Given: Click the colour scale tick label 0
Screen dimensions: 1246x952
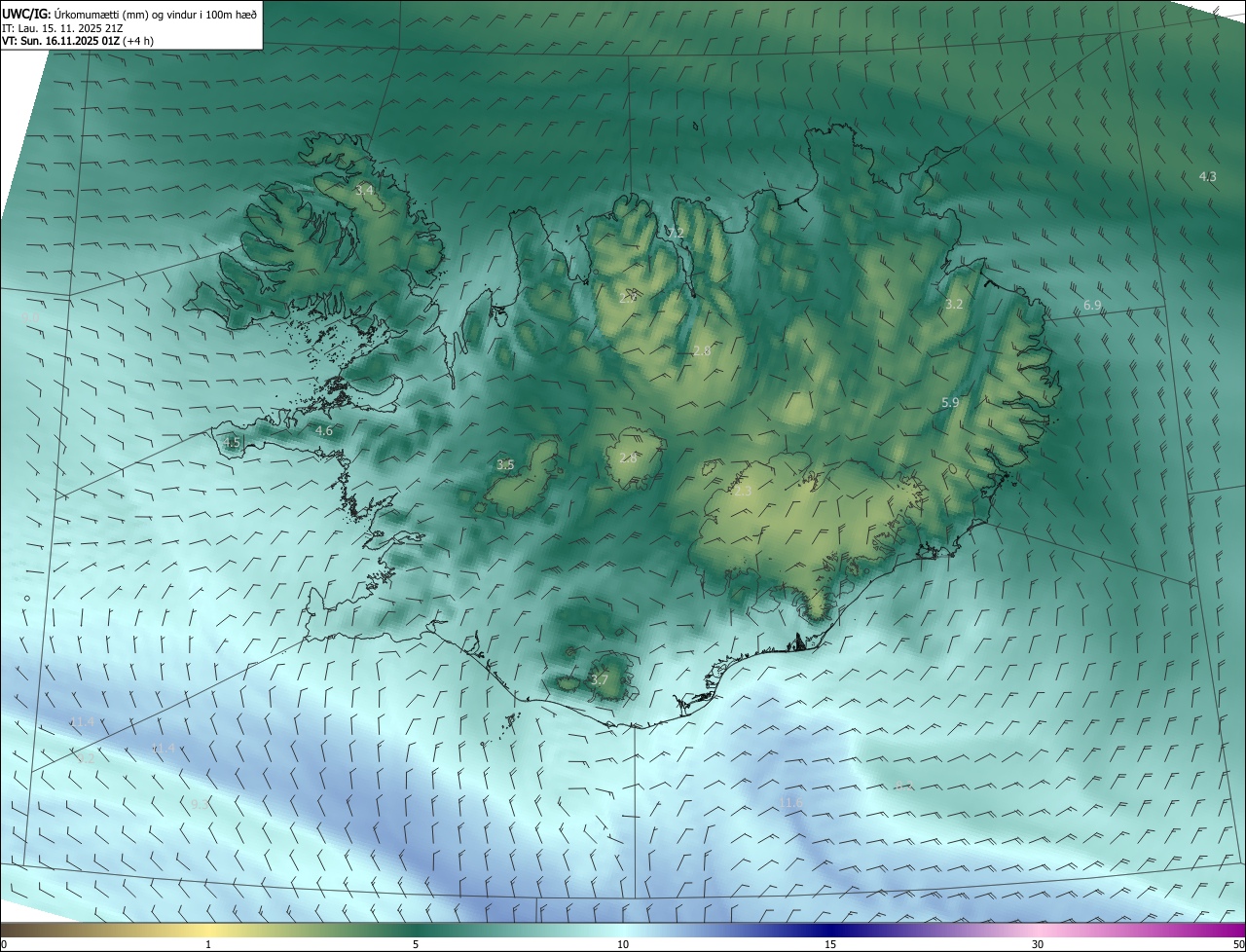Looking at the screenshot, I should [x=4, y=944].
